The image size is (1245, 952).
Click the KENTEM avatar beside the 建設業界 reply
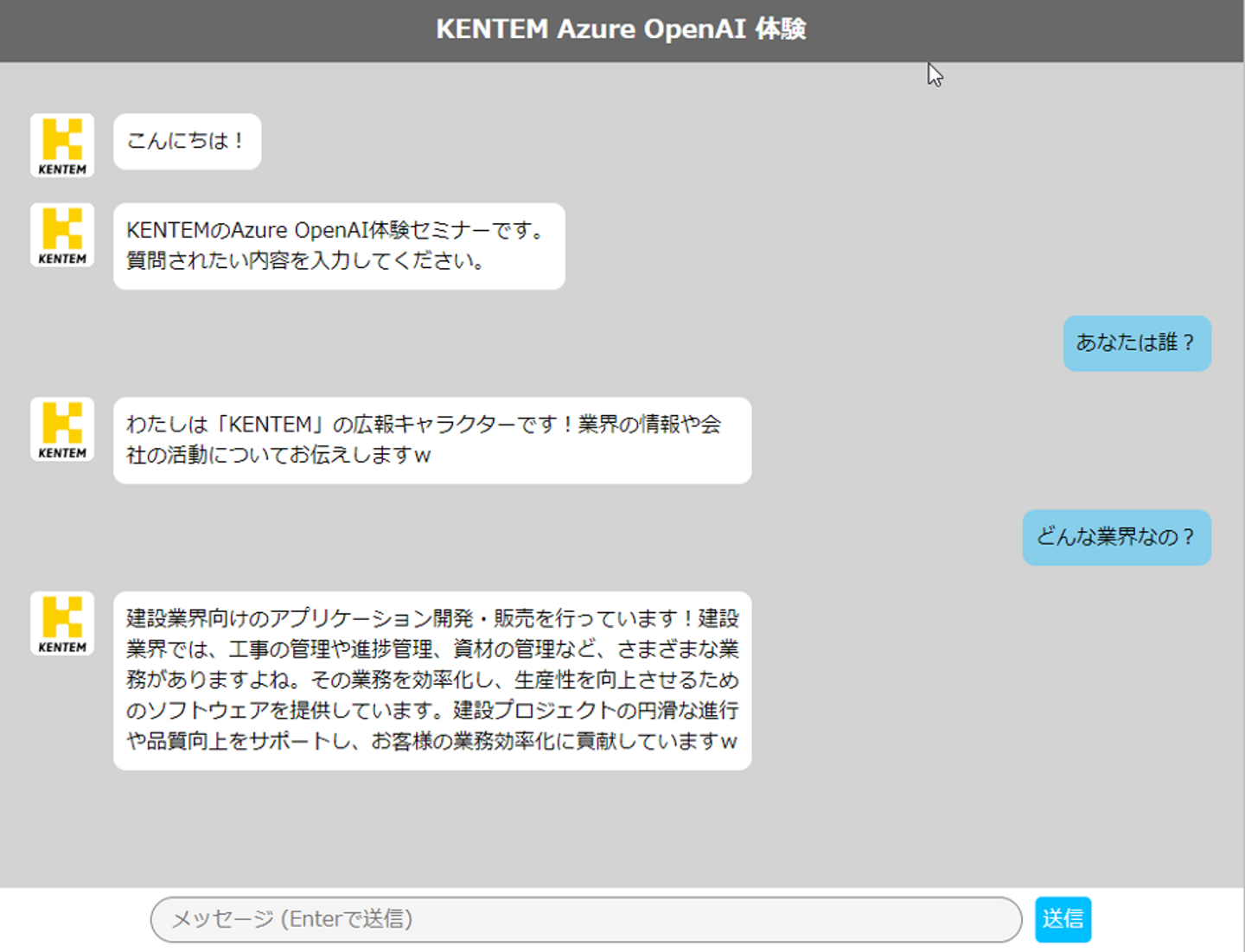click(62, 623)
